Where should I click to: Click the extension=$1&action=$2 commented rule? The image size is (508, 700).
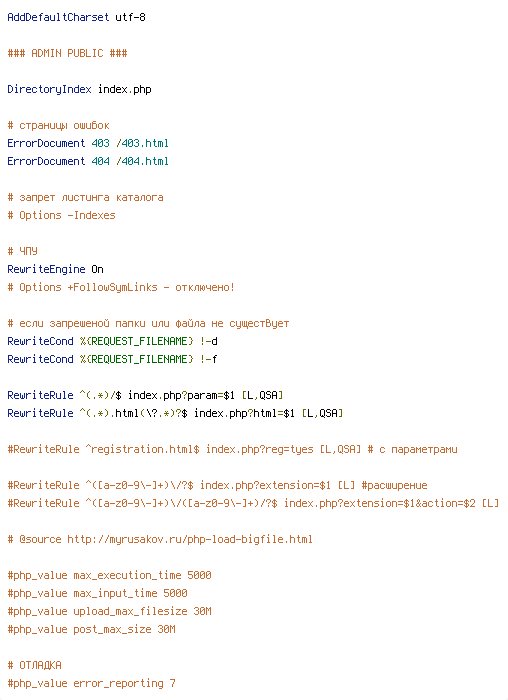[x=253, y=503]
